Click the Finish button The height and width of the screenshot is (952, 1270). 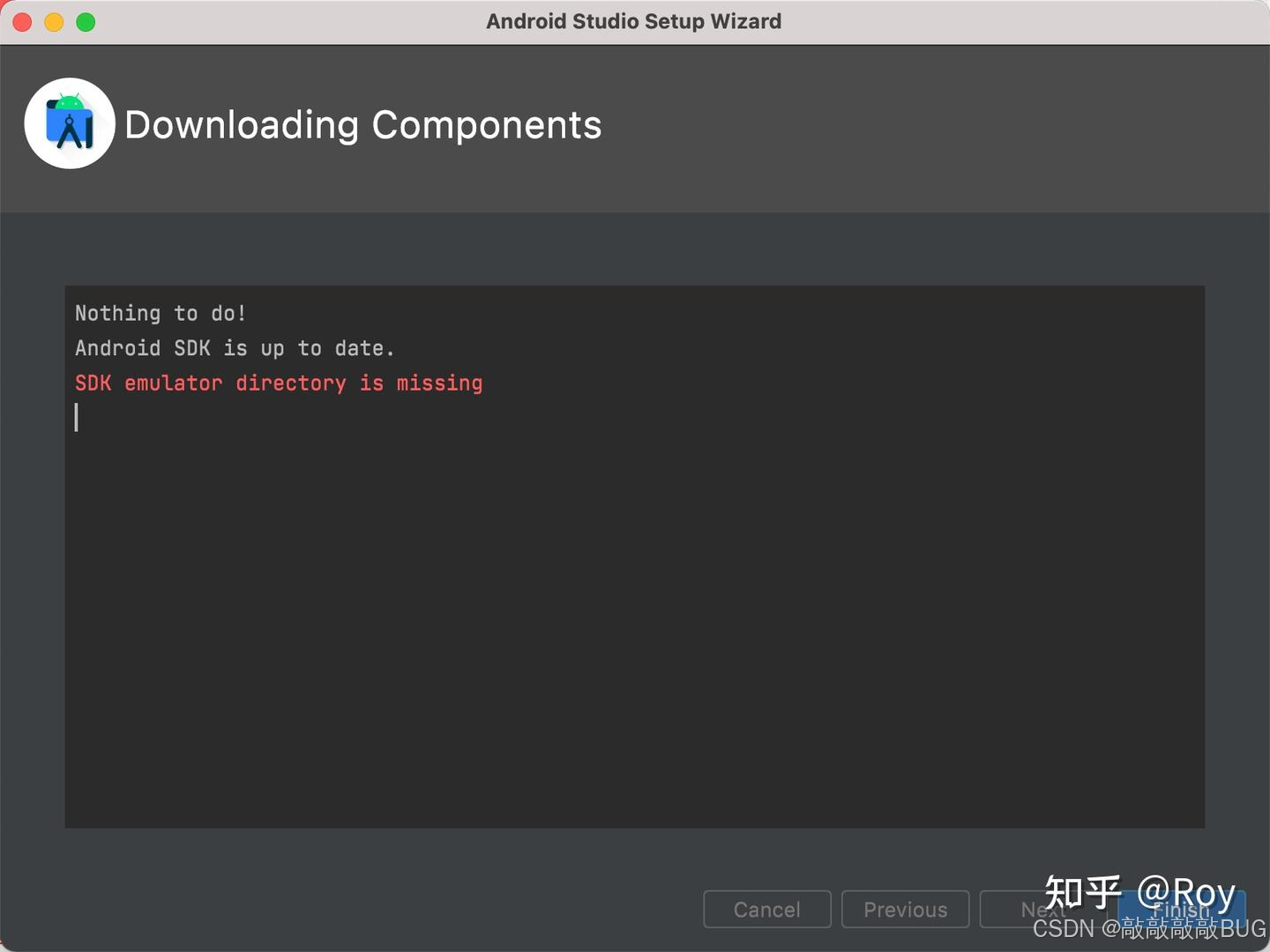point(1182,909)
